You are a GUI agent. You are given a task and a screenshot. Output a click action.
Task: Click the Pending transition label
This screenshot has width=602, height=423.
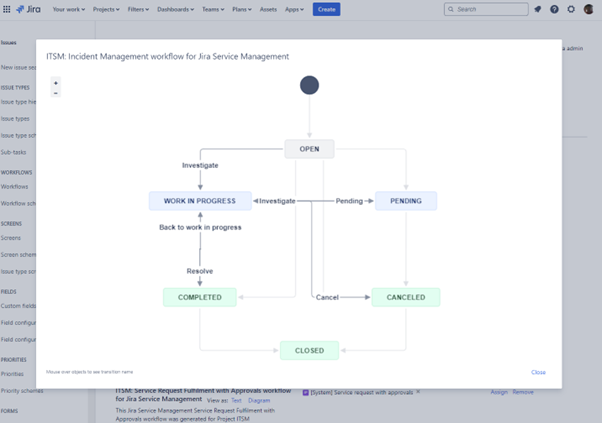pyautogui.click(x=349, y=201)
